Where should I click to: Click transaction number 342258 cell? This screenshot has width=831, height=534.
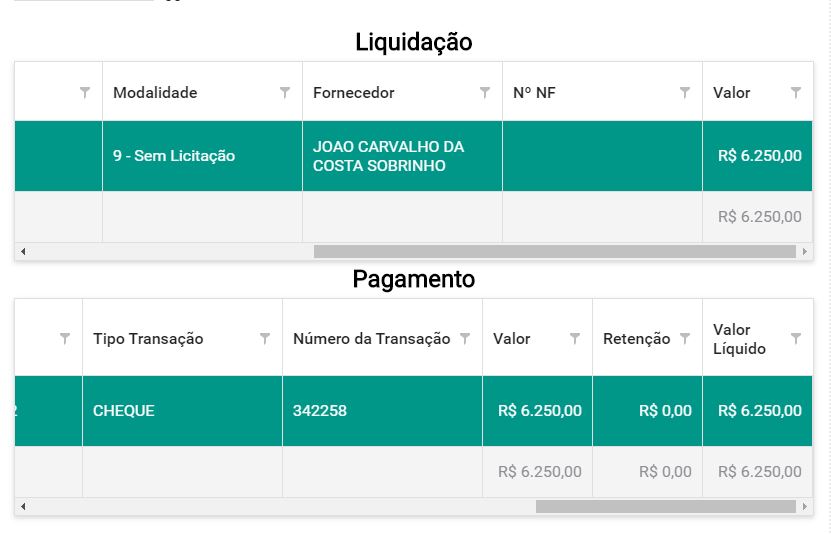click(x=382, y=411)
